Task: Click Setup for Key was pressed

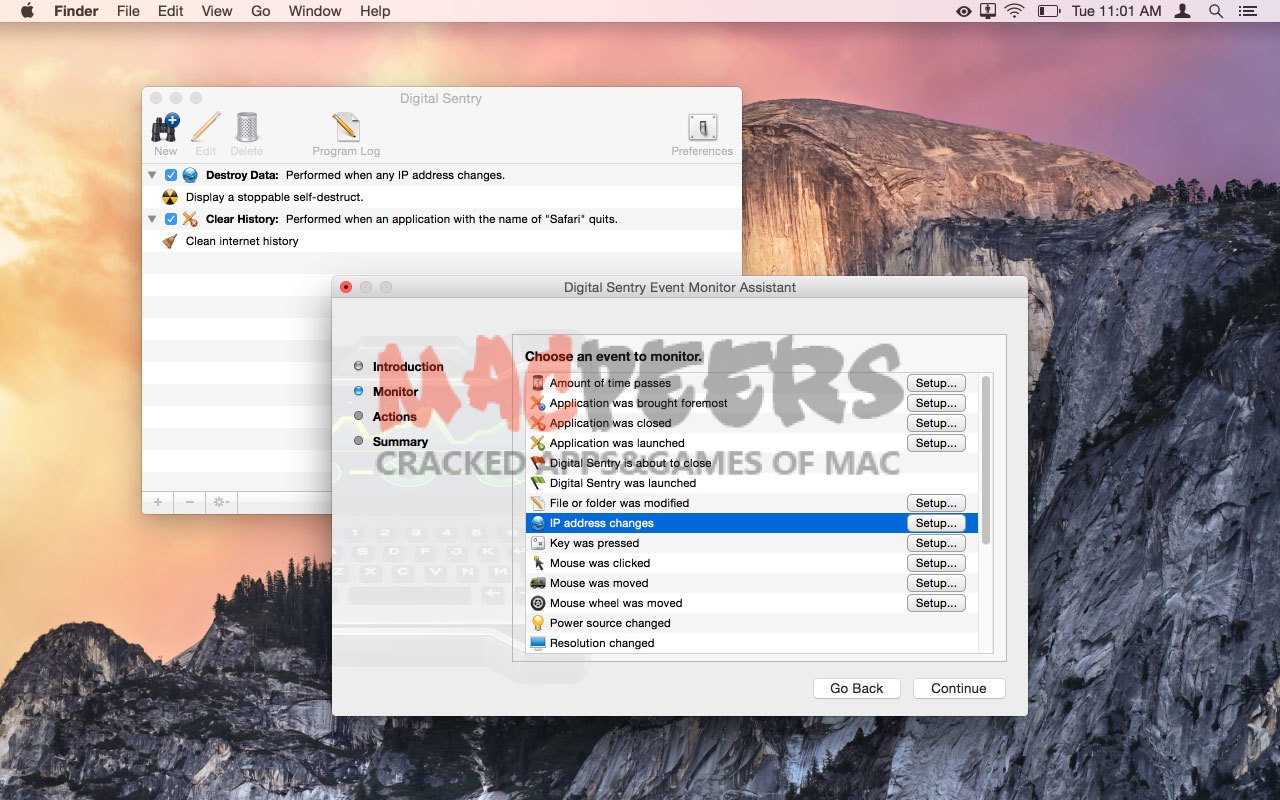Action: [x=936, y=543]
